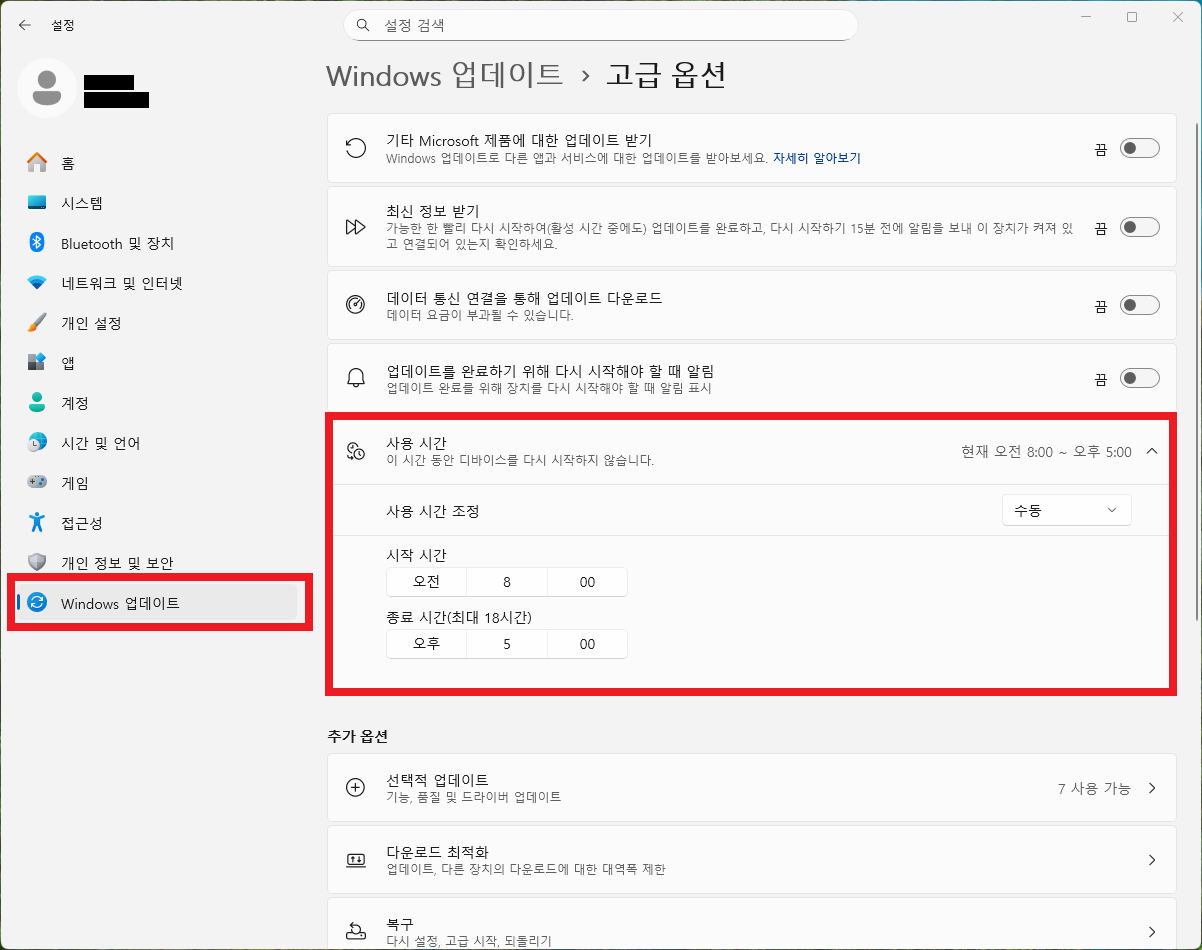Click the Windows 업데이트 sync icon

(x=37, y=603)
